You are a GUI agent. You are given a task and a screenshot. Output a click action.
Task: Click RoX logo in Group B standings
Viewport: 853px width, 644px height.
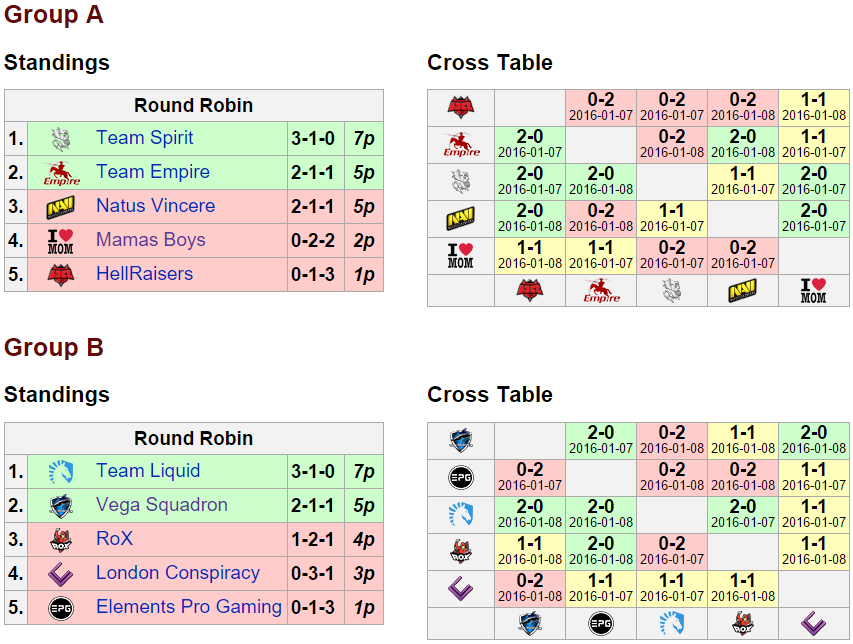coord(61,539)
